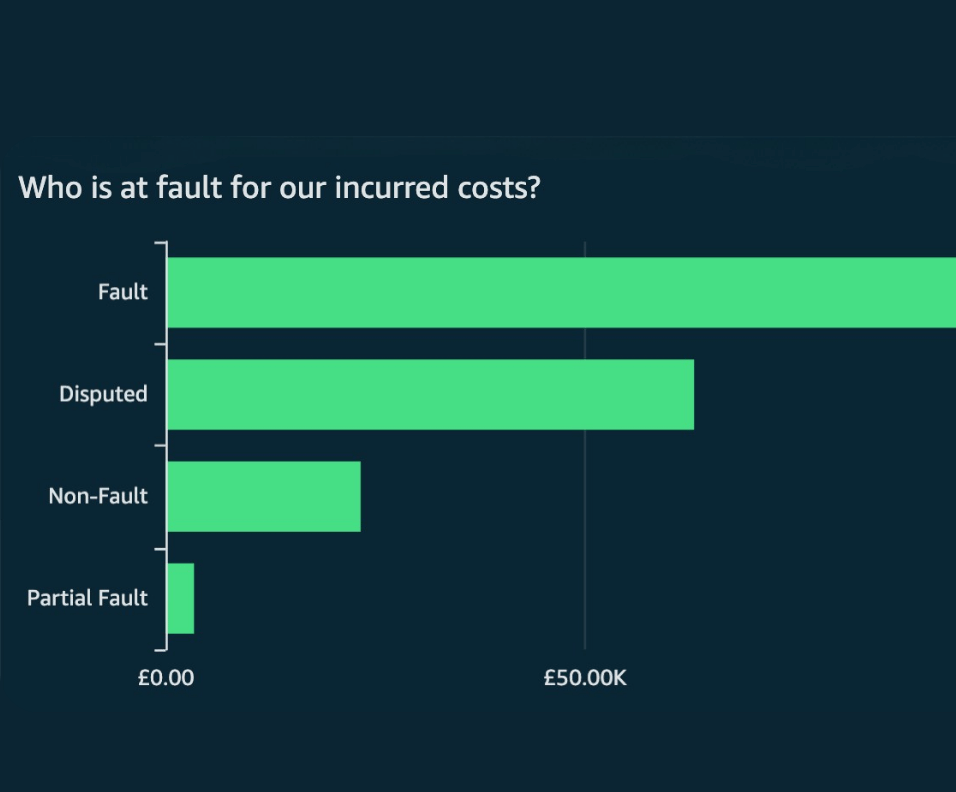Viewport: 956px width, 792px height.
Task: Click the topmost tick on the category axis
Action: click(x=160, y=242)
